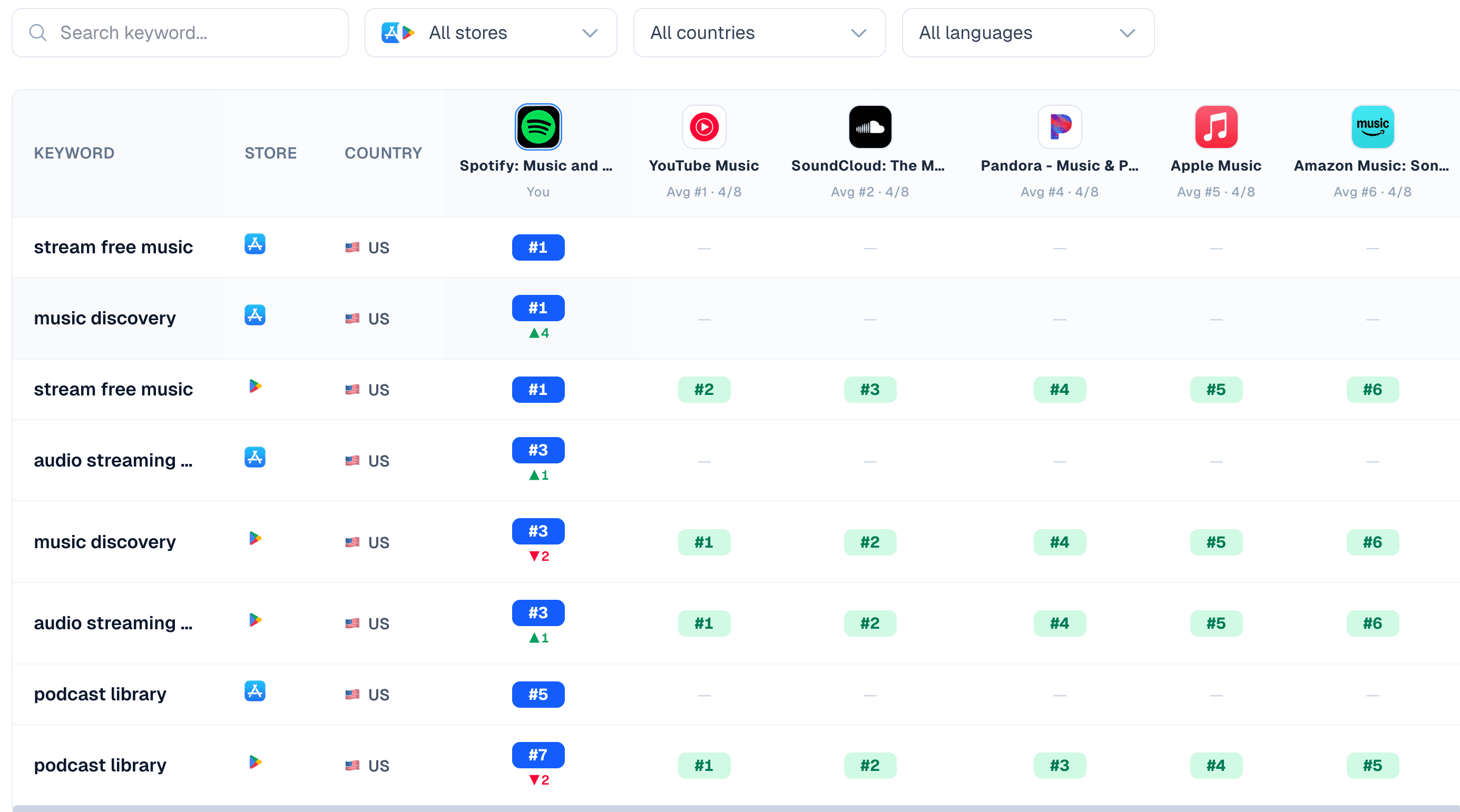Screen dimensions: 1460x812
Task: Sort by the STORE column header
Action: click(x=270, y=153)
